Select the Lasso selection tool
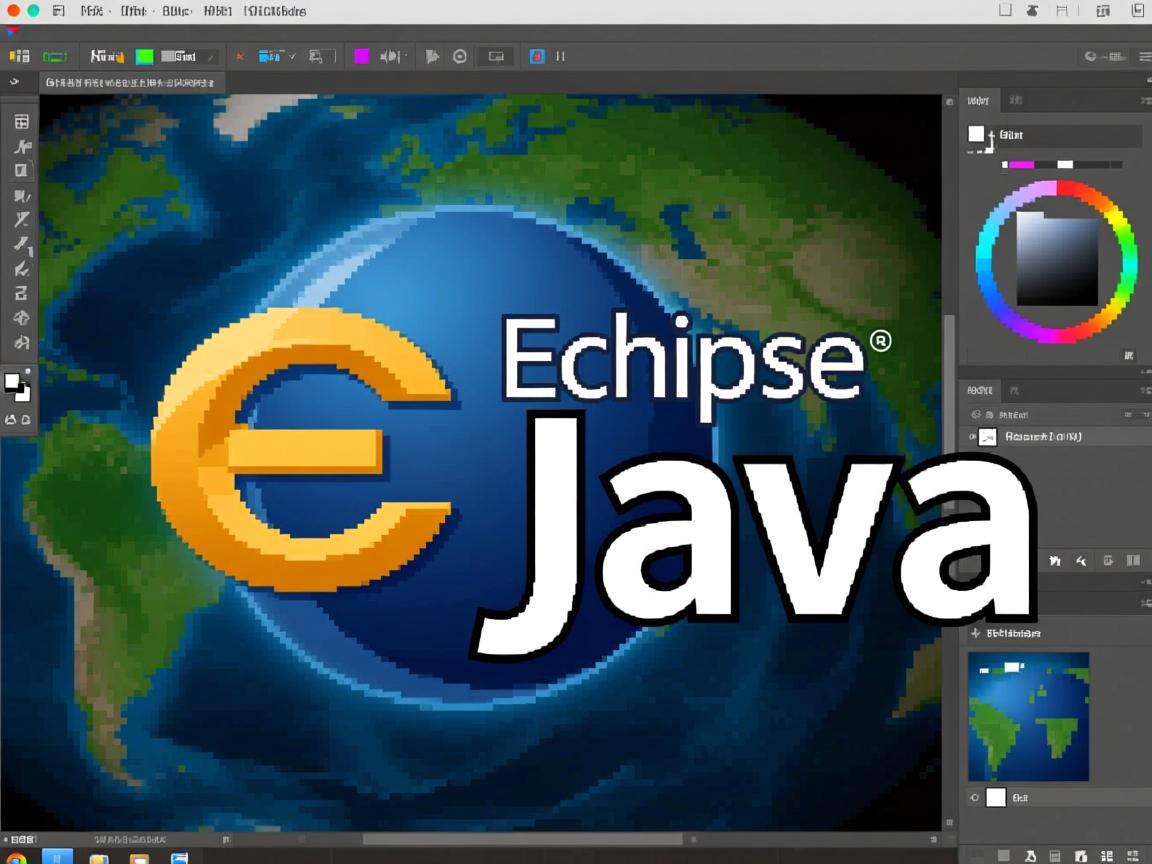 20,146
